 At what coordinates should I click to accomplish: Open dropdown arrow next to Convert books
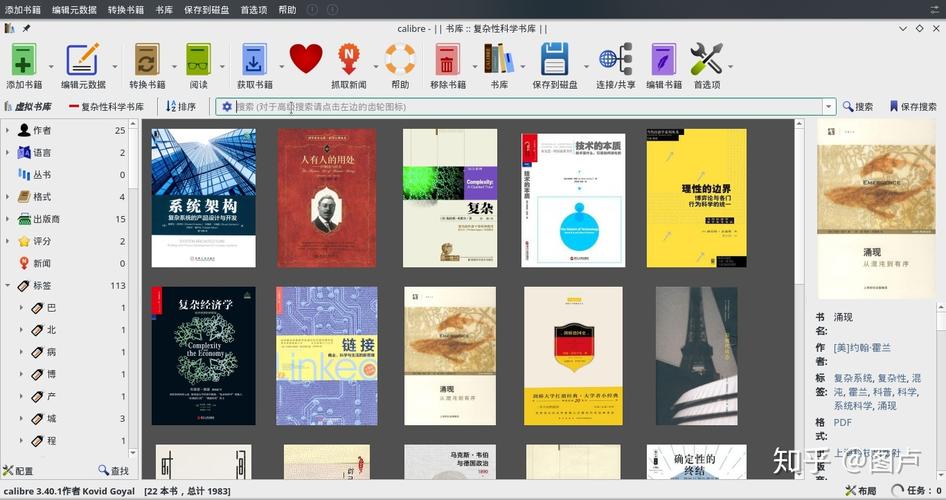tap(174, 66)
